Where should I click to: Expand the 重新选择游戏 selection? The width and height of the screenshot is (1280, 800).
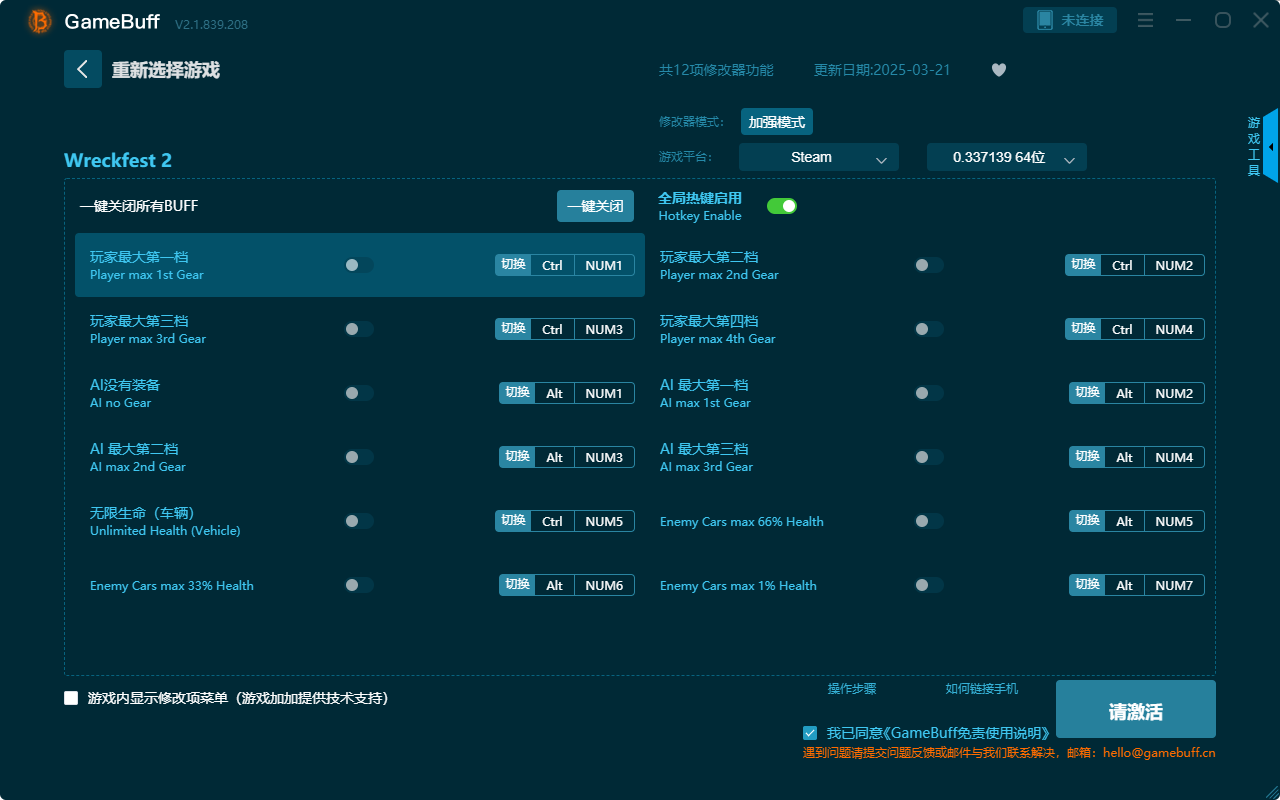click(x=166, y=69)
